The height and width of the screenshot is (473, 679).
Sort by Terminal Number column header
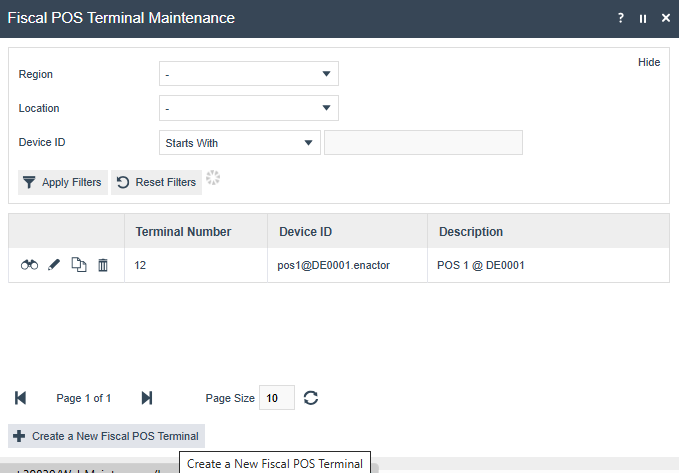coord(184,232)
